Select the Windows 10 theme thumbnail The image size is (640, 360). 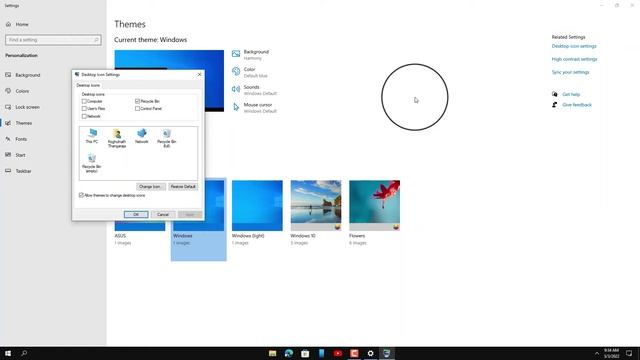[x=316, y=205]
